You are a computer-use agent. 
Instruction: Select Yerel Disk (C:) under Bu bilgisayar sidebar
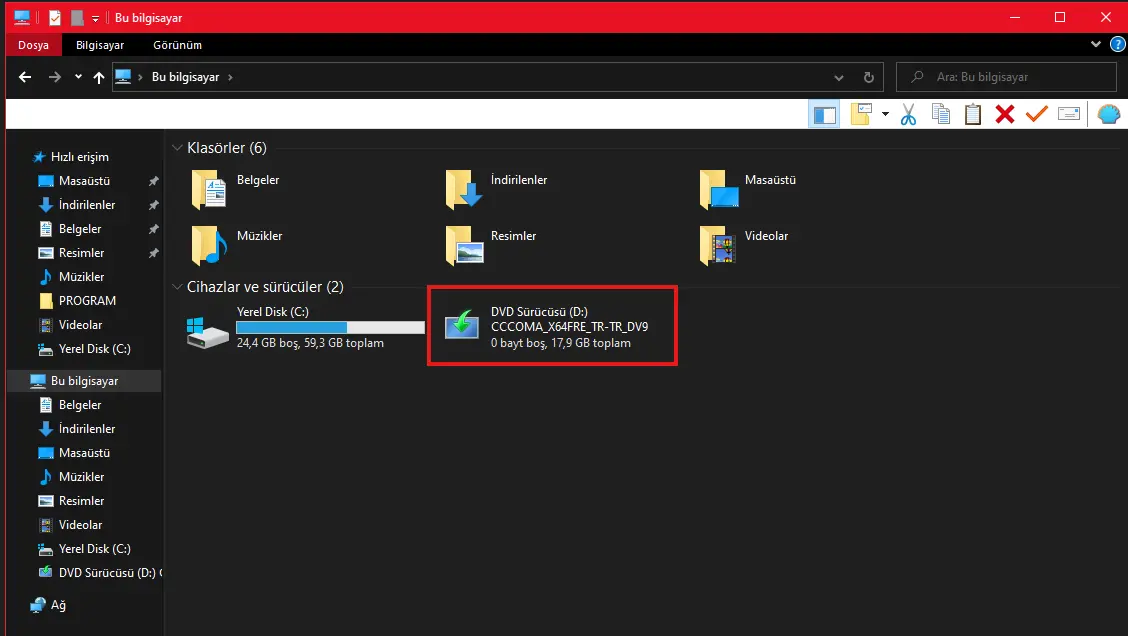coord(94,549)
